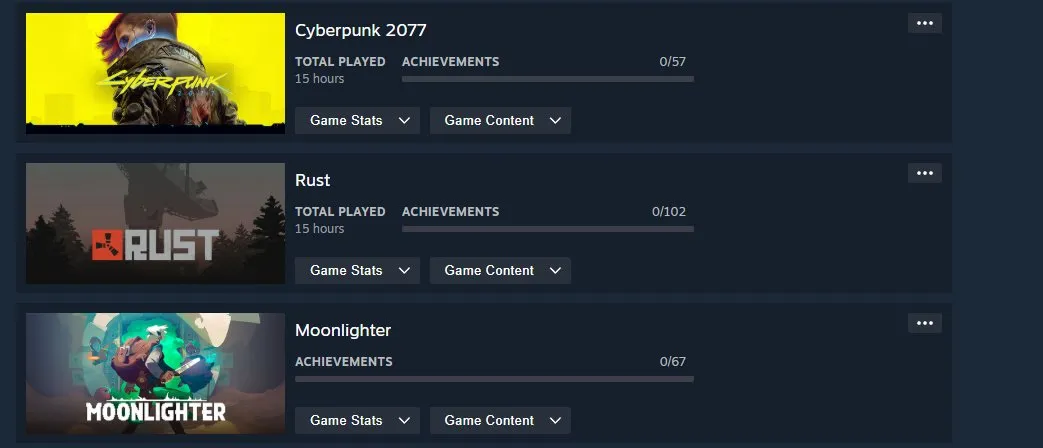Click the Achievements label under Moonlighter
This screenshot has height=448, width=1043.
click(x=344, y=362)
